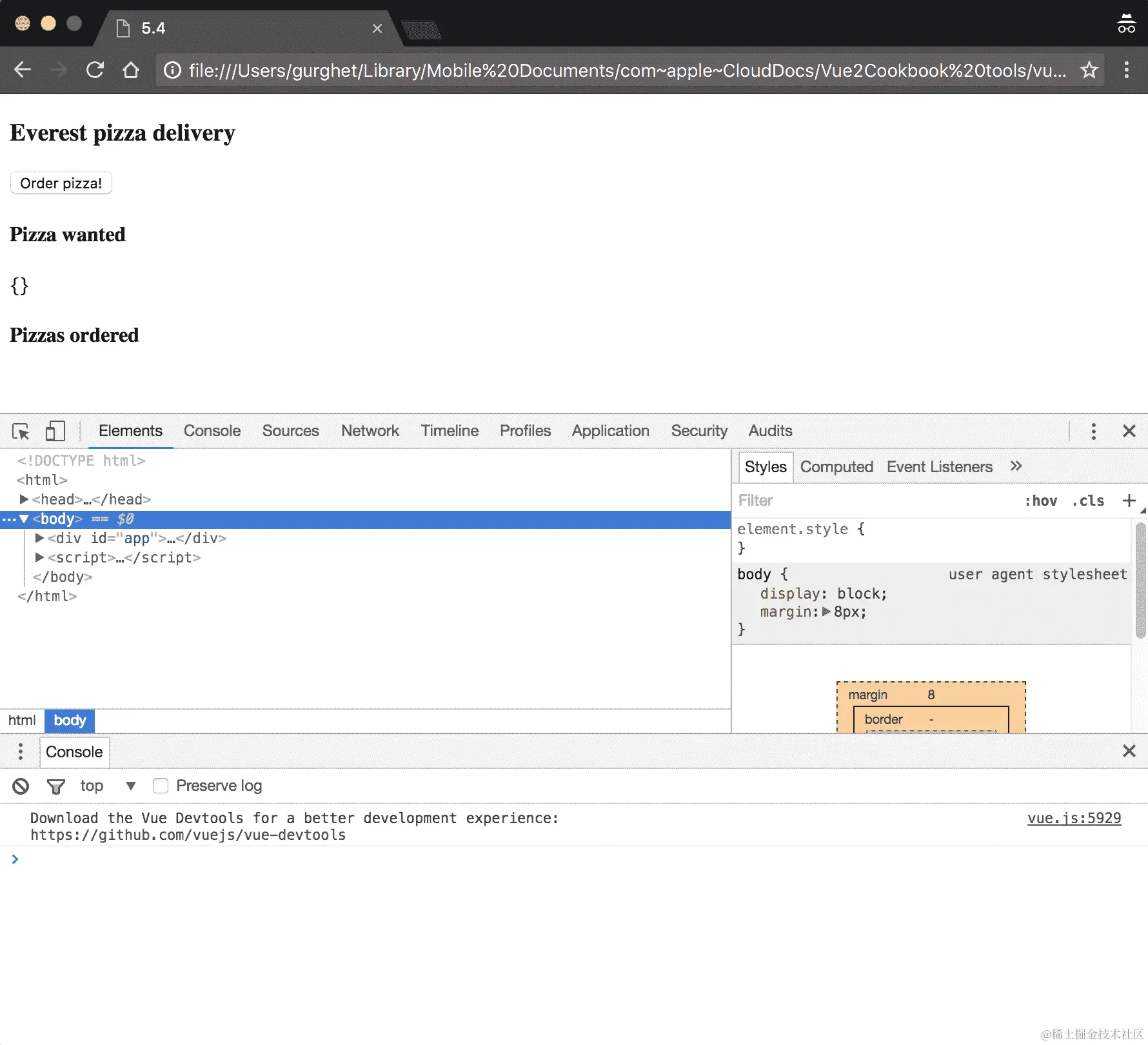Screen dimensions: 1148x1045
Task: Open Chrome's three-dot menu
Action: pyautogui.click(x=1127, y=70)
